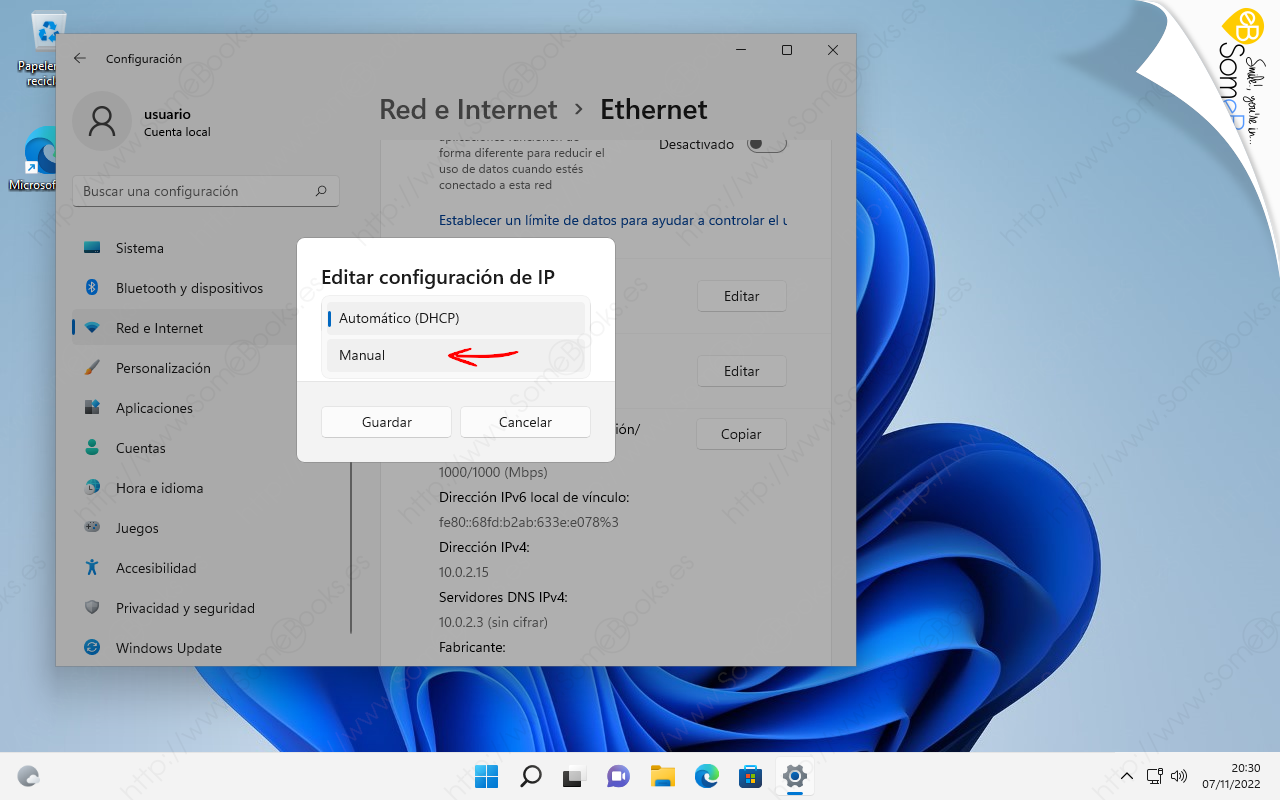Image resolution: width=1280 pixels, height=800 pixels.
Task: Launch Microsoft Edge from the taskbar
Action: [x=706, y=776]
